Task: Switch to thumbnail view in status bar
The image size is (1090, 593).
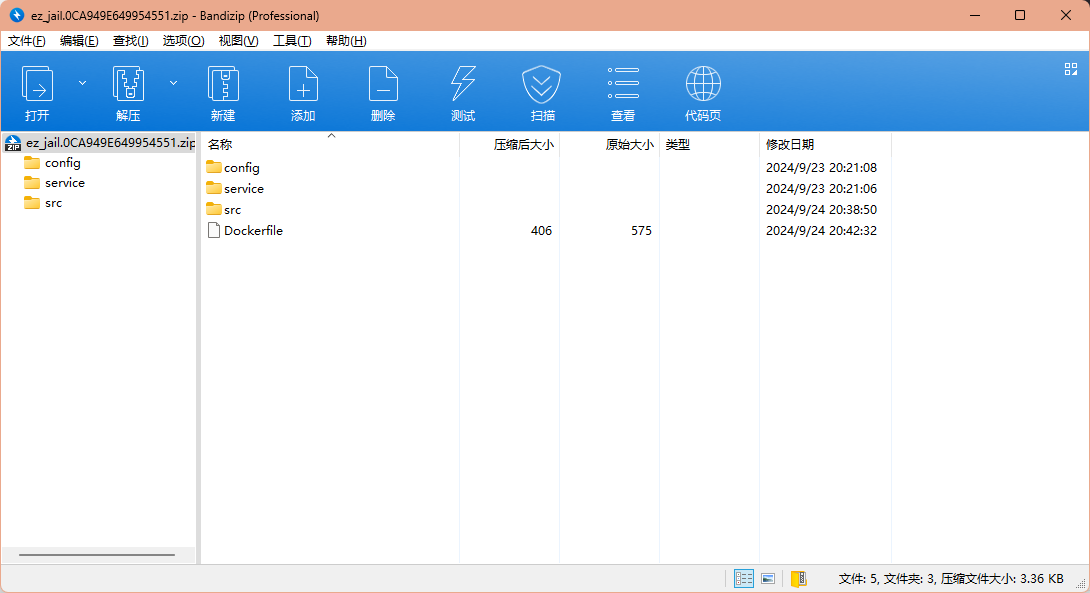Action: click(768, 578)
